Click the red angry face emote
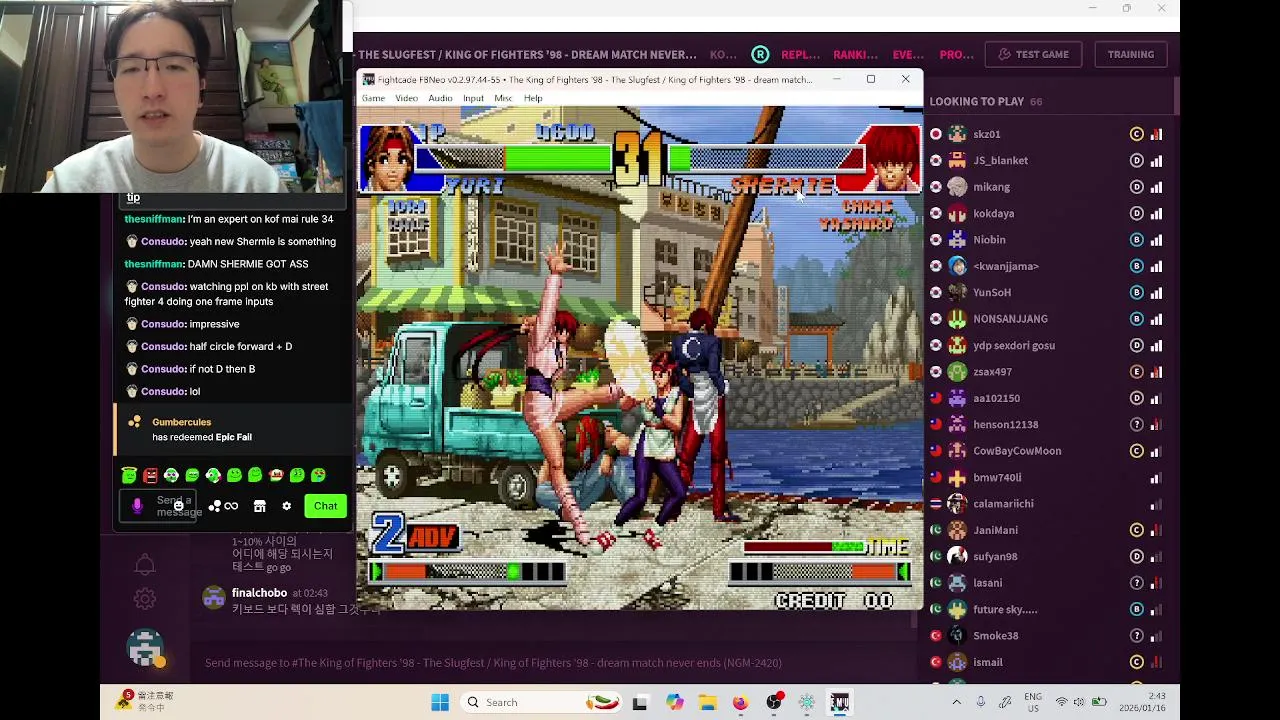 click(150, 475)
